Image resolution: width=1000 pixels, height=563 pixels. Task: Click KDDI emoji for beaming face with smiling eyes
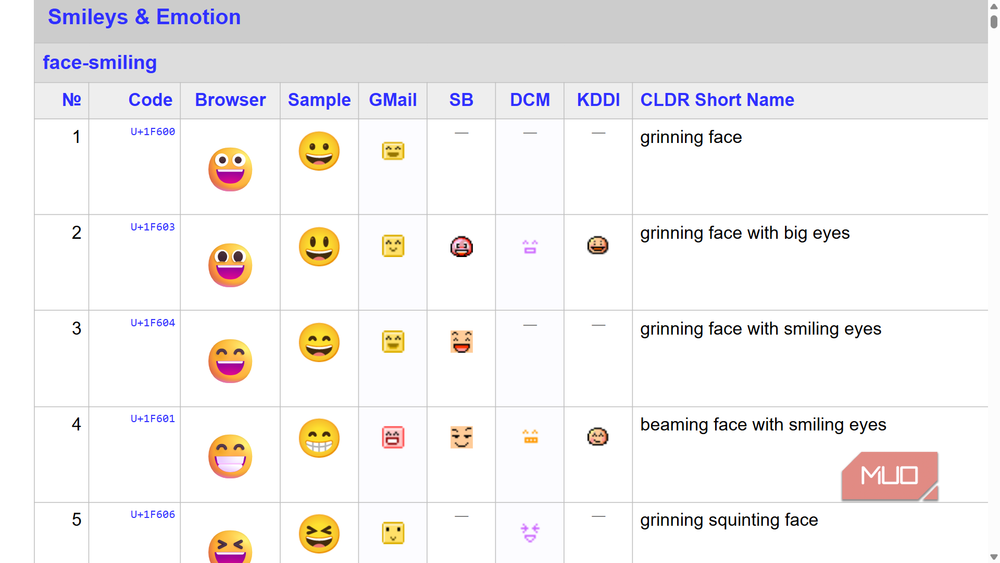598,437
